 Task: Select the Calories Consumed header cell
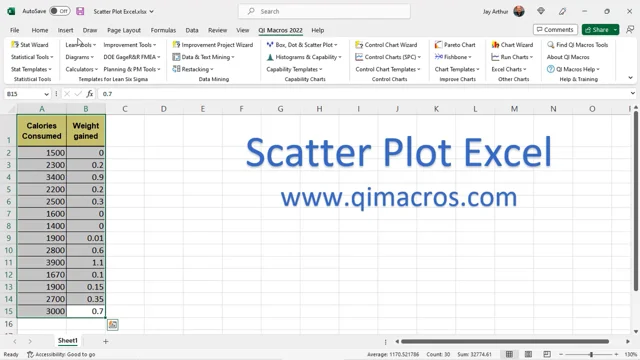click(x=42, y=131)
